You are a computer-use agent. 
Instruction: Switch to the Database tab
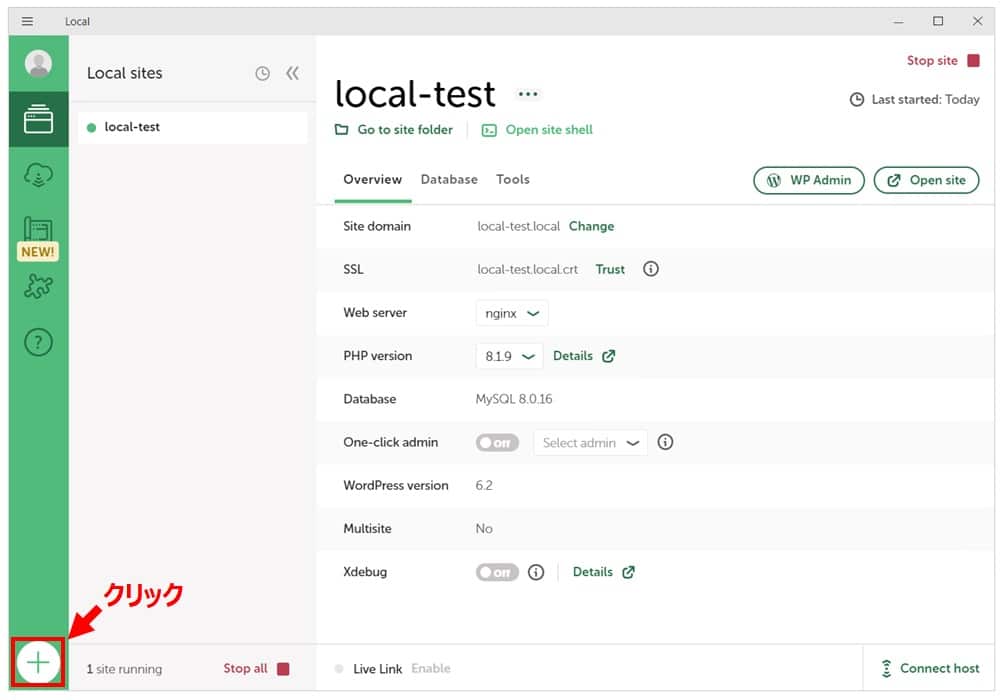click(449, 180)
